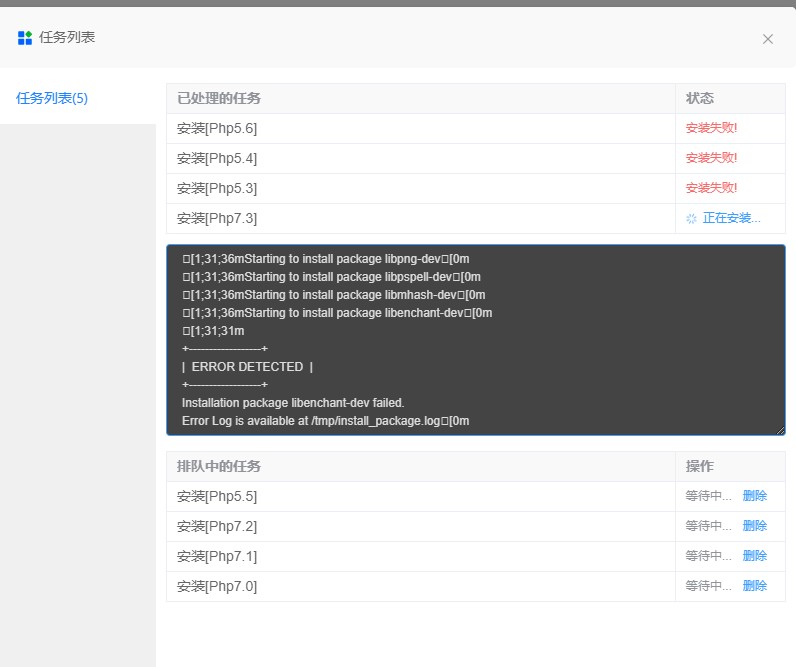Image resolution: width=796 pixels, height=667 pixels.
Task: Click the 安装失败! status for Php5.4
Action: coord(711,158)
